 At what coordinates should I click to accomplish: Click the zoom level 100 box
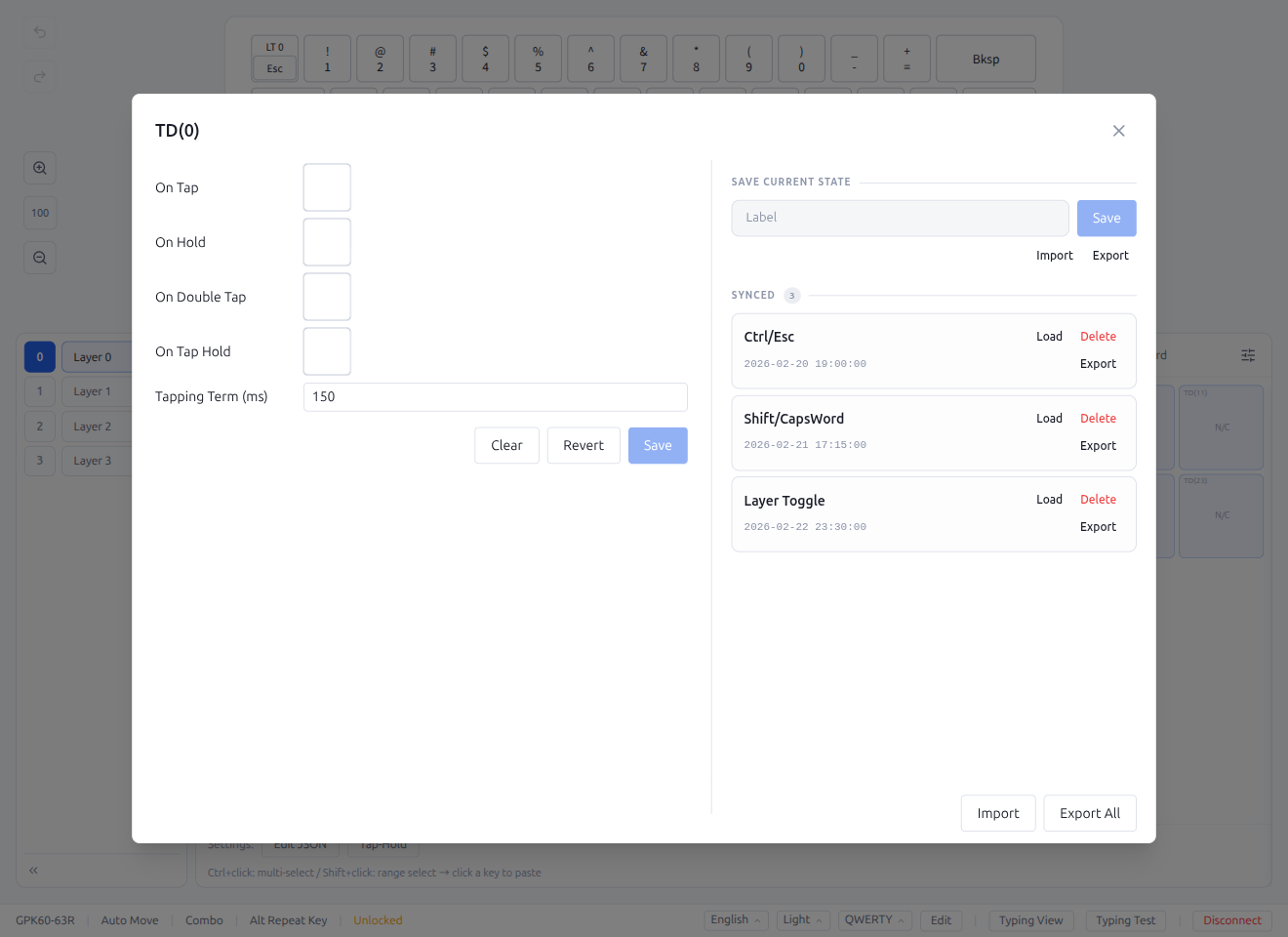40,213
